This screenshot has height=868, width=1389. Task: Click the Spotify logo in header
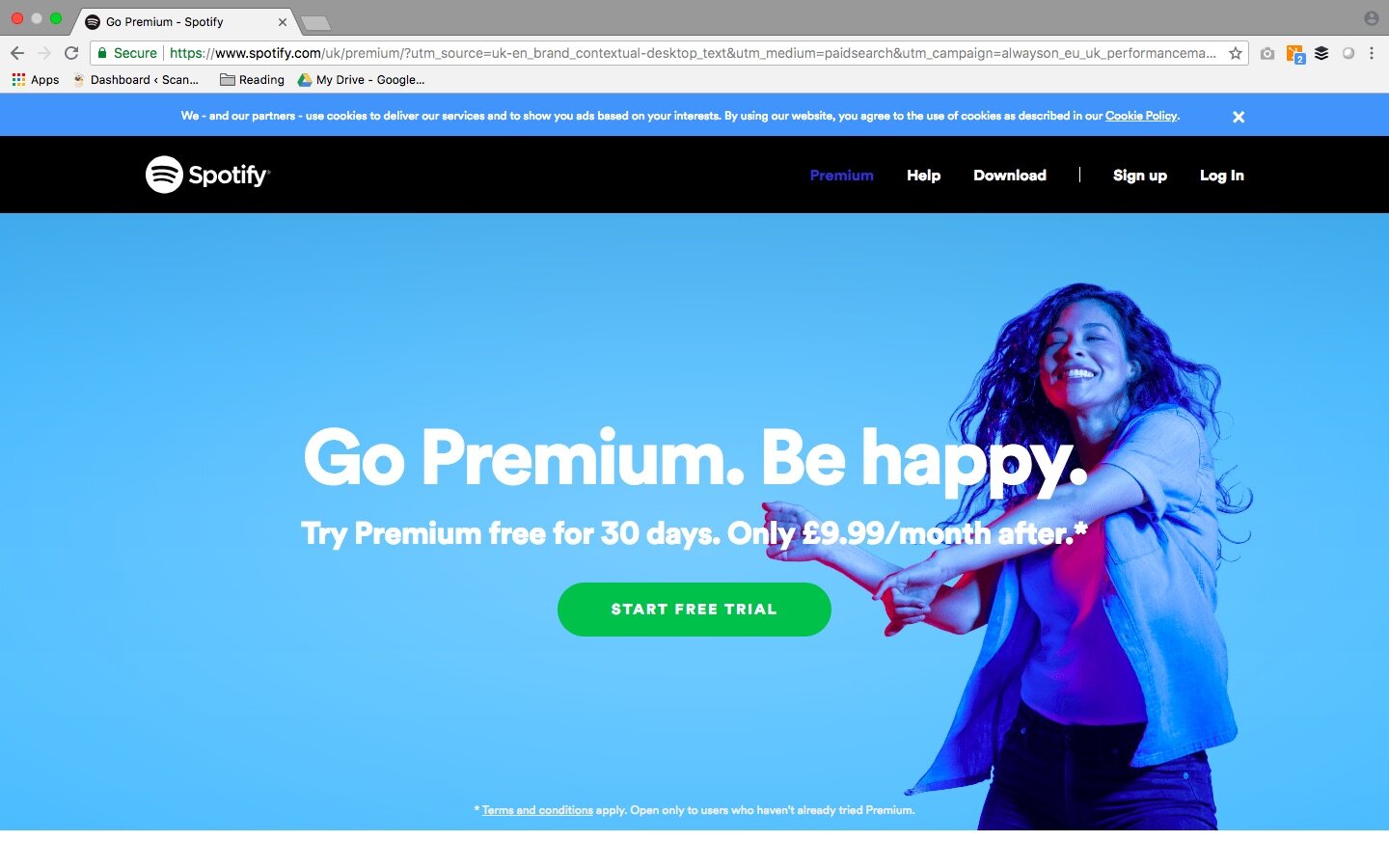point(207,175)
